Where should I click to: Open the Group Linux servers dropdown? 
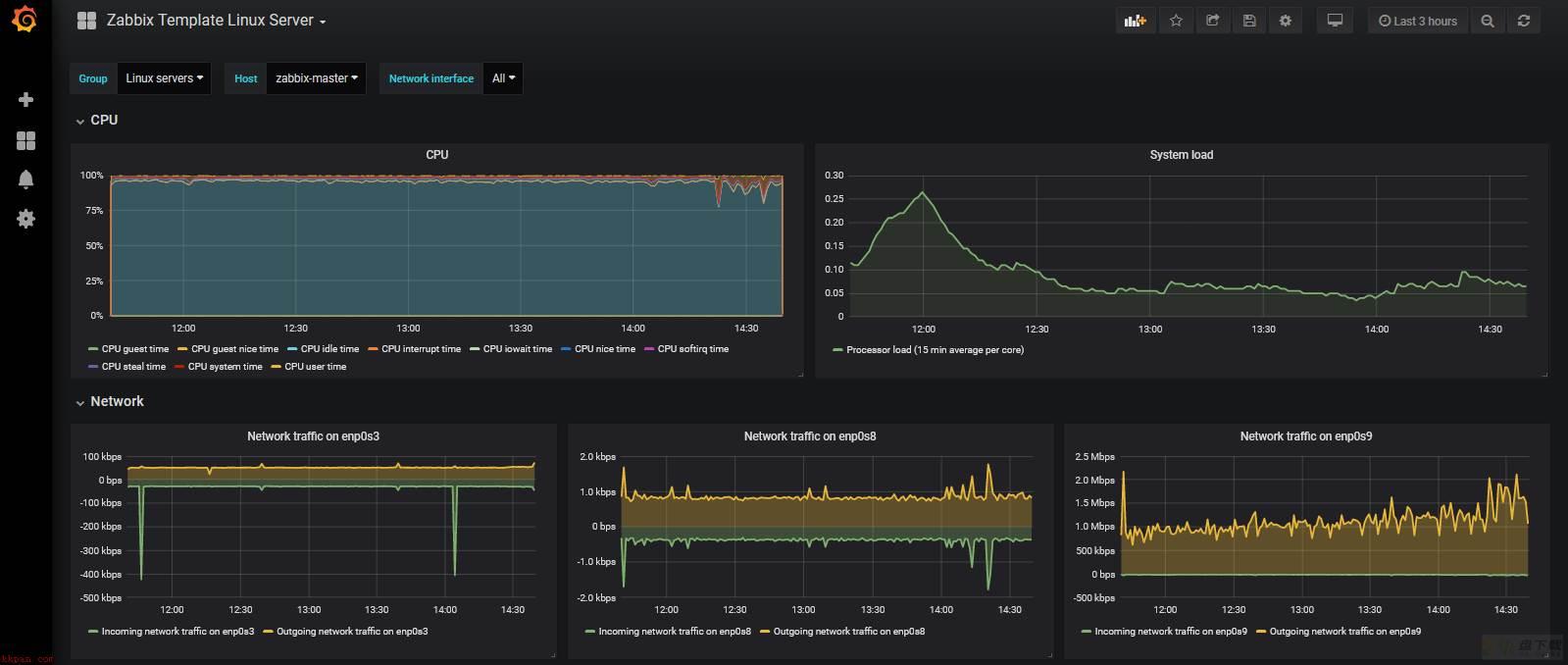pyautogui.click(x=165, y=78)
